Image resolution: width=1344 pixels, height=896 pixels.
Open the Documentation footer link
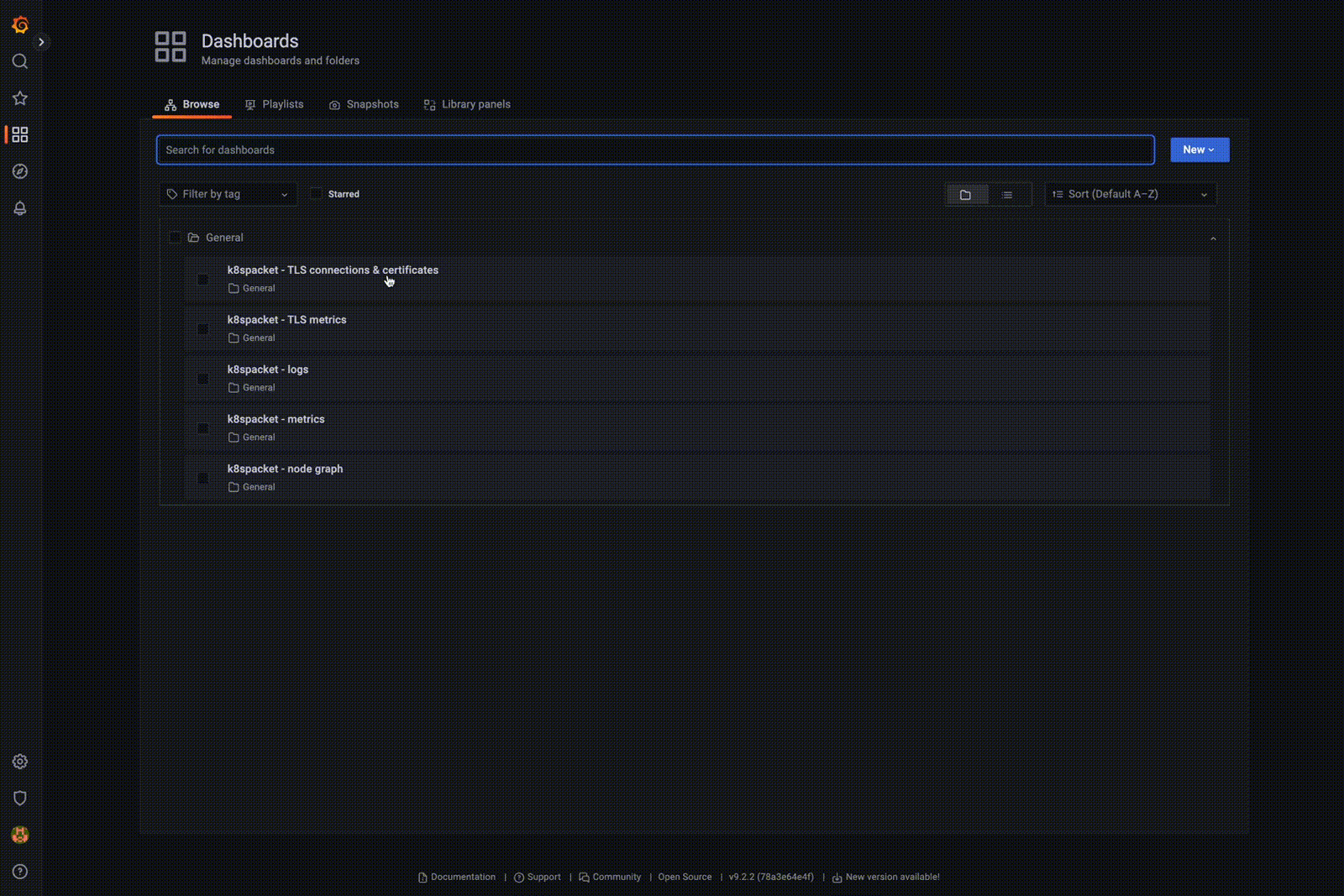(457, 877)
